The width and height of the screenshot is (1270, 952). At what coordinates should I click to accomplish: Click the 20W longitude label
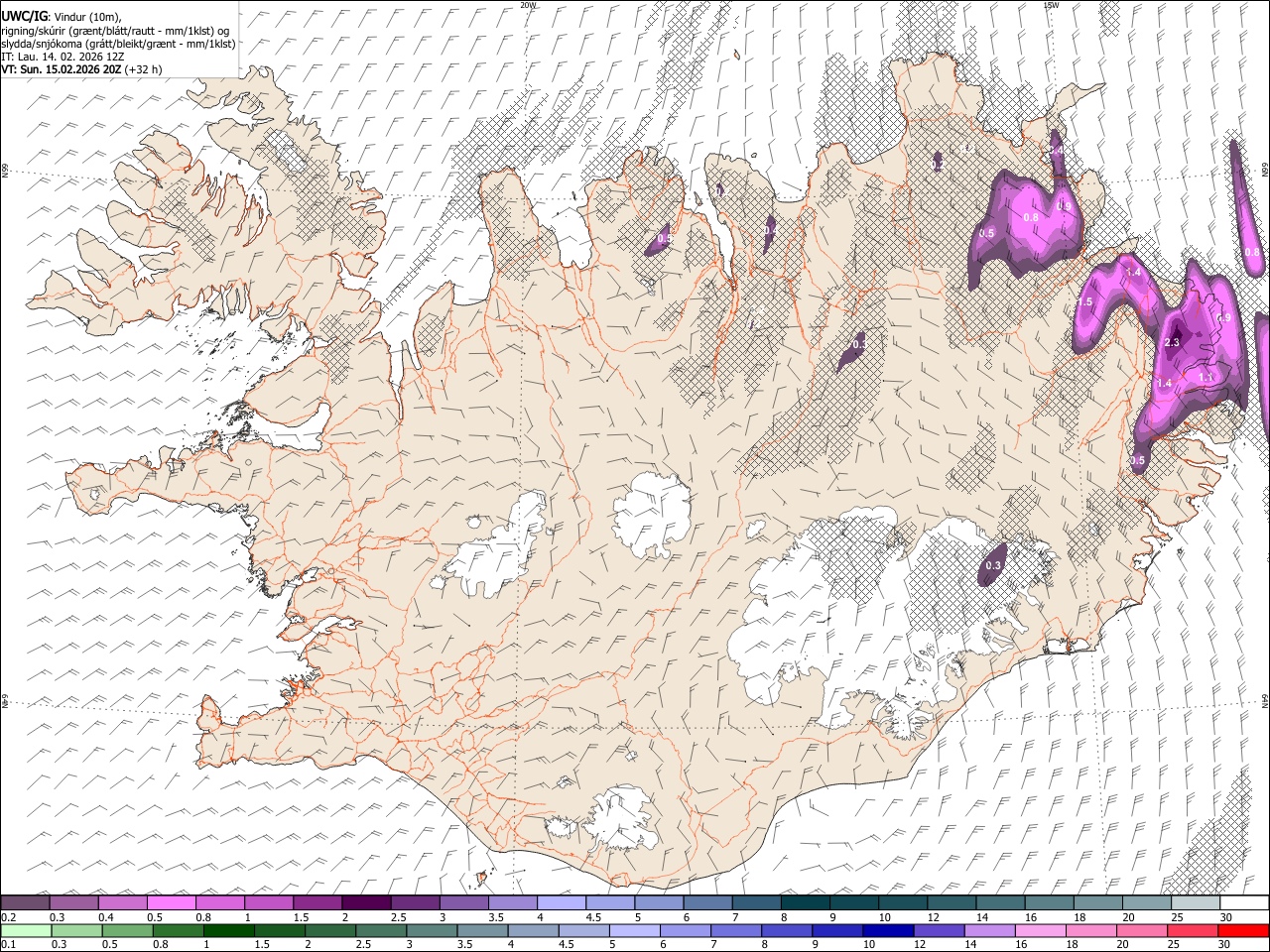click(x=529, y=5)
